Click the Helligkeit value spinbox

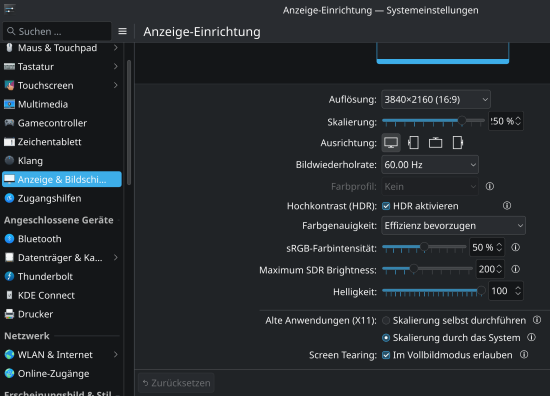pos(506,291)
